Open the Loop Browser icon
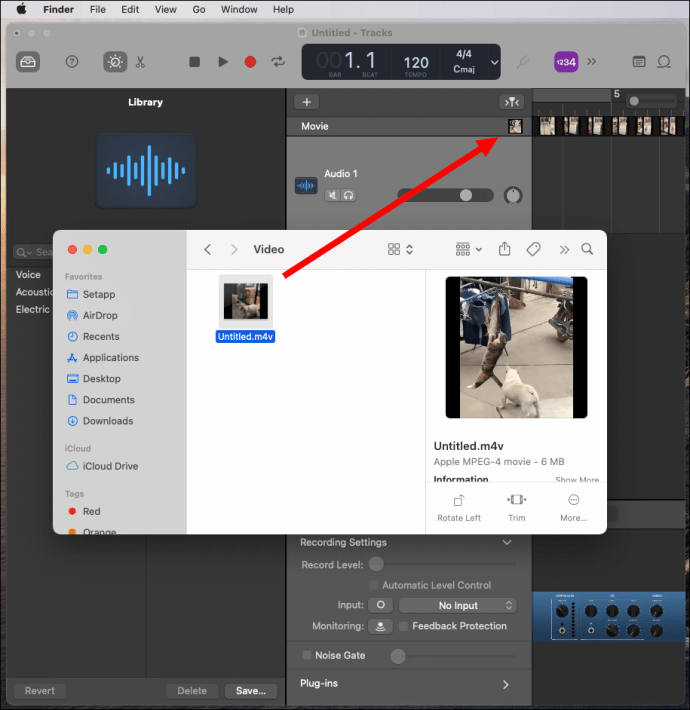Screen dimensions: 690x710 (x=664, y=62)
